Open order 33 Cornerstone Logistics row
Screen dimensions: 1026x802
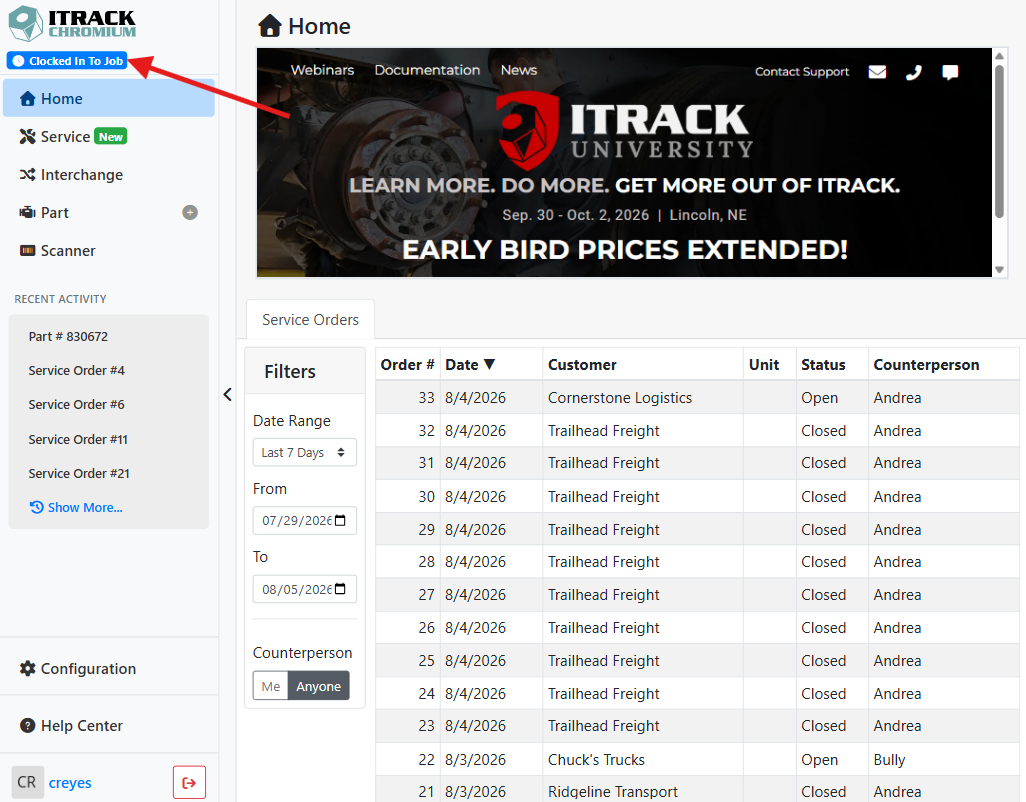pos(697,398)
